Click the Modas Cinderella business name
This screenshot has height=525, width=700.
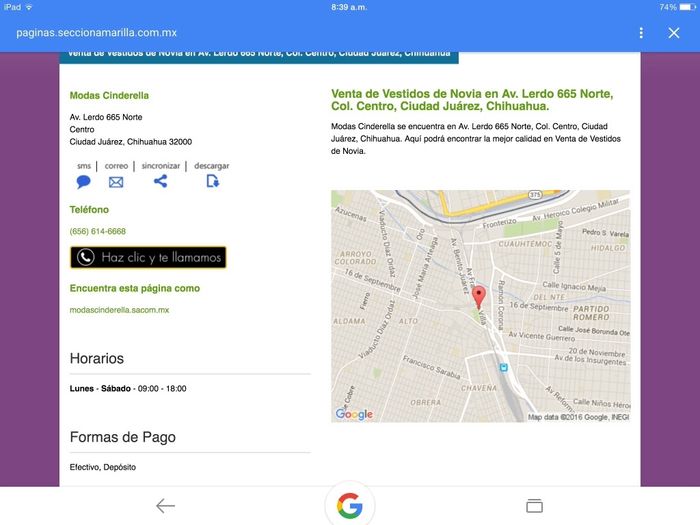tap(109, 96)
